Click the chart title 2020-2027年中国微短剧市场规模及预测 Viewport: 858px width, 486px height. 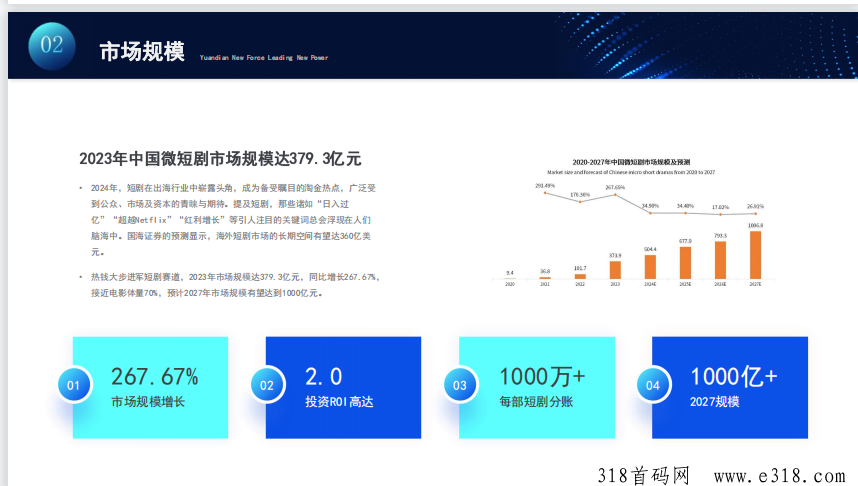(631, 162)
